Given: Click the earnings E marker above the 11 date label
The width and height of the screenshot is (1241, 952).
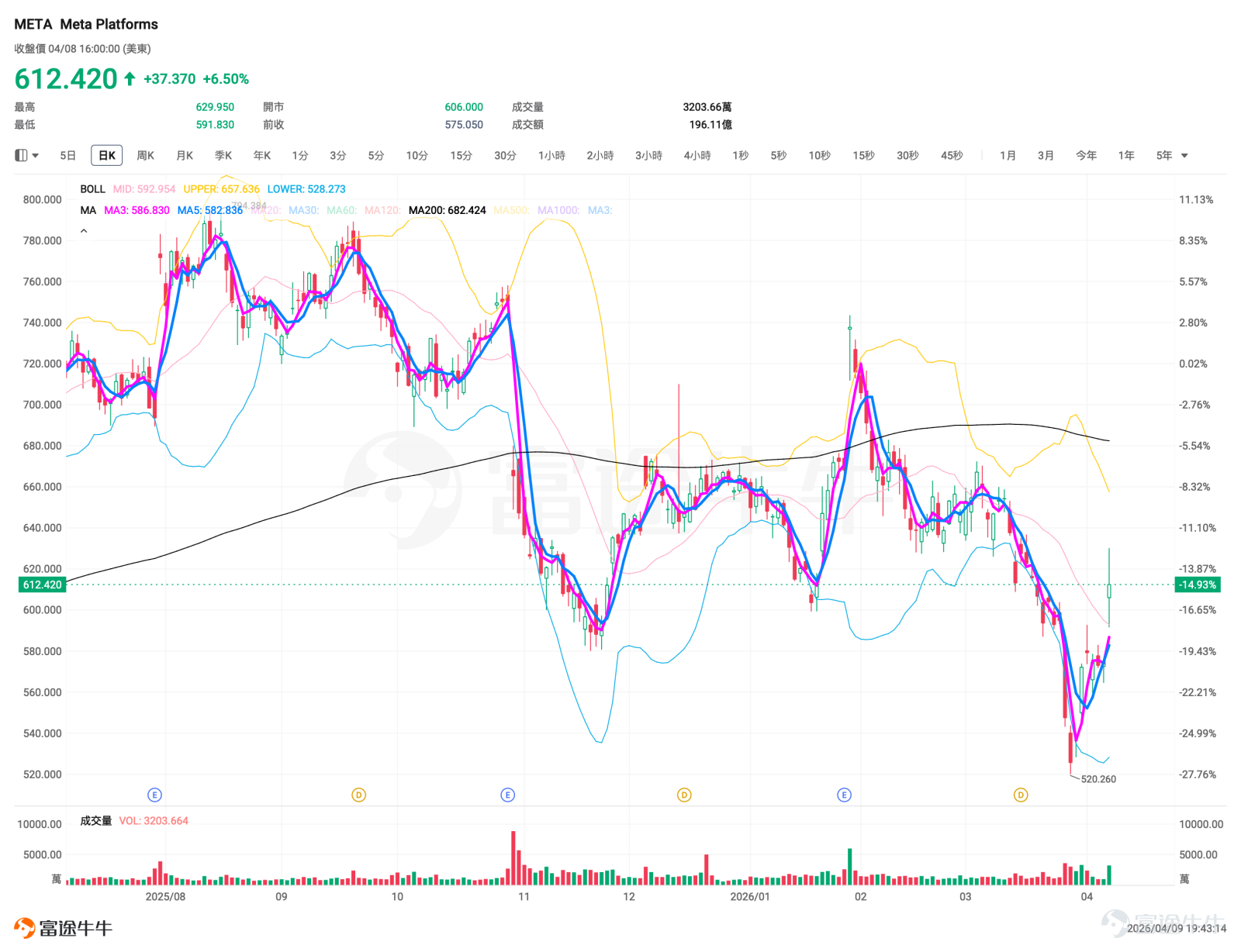Looking at the screenshot, I should (508, 795).
